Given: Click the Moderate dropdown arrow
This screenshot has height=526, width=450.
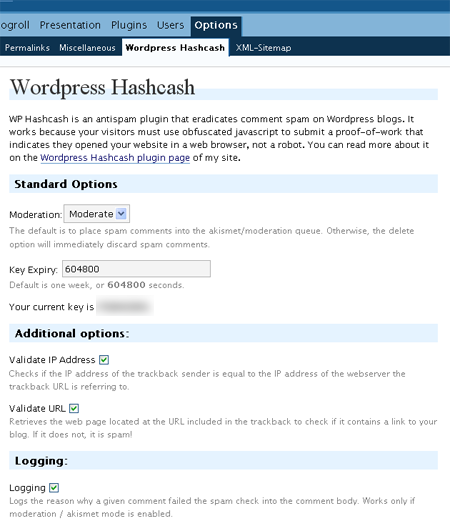Looking at the screenshot, I should tap(121, 213).
